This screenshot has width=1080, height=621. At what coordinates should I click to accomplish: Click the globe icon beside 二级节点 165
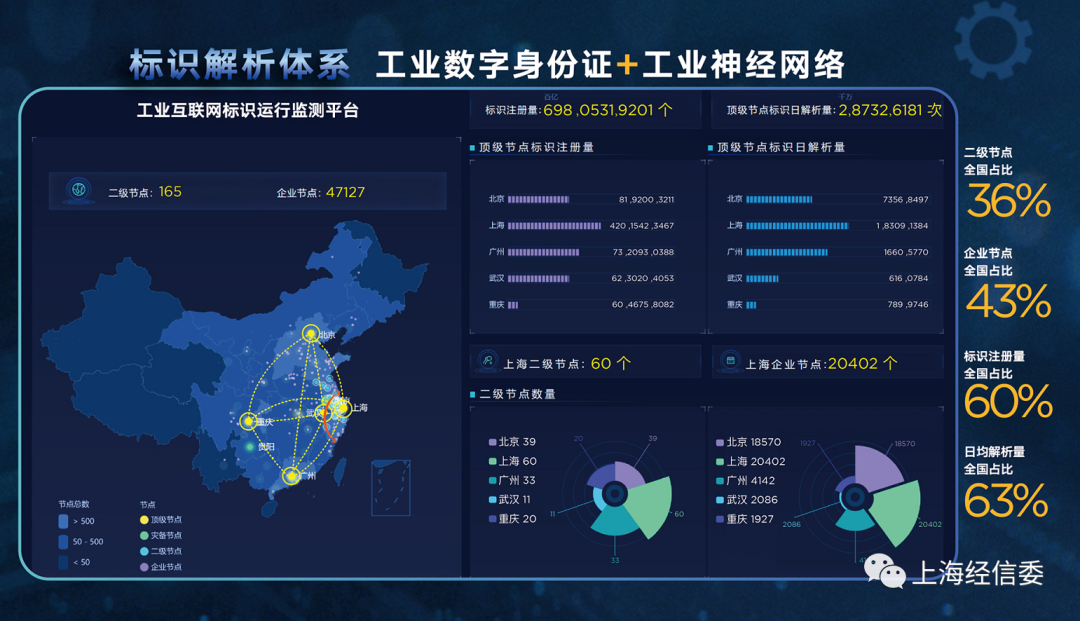point(78,190)
